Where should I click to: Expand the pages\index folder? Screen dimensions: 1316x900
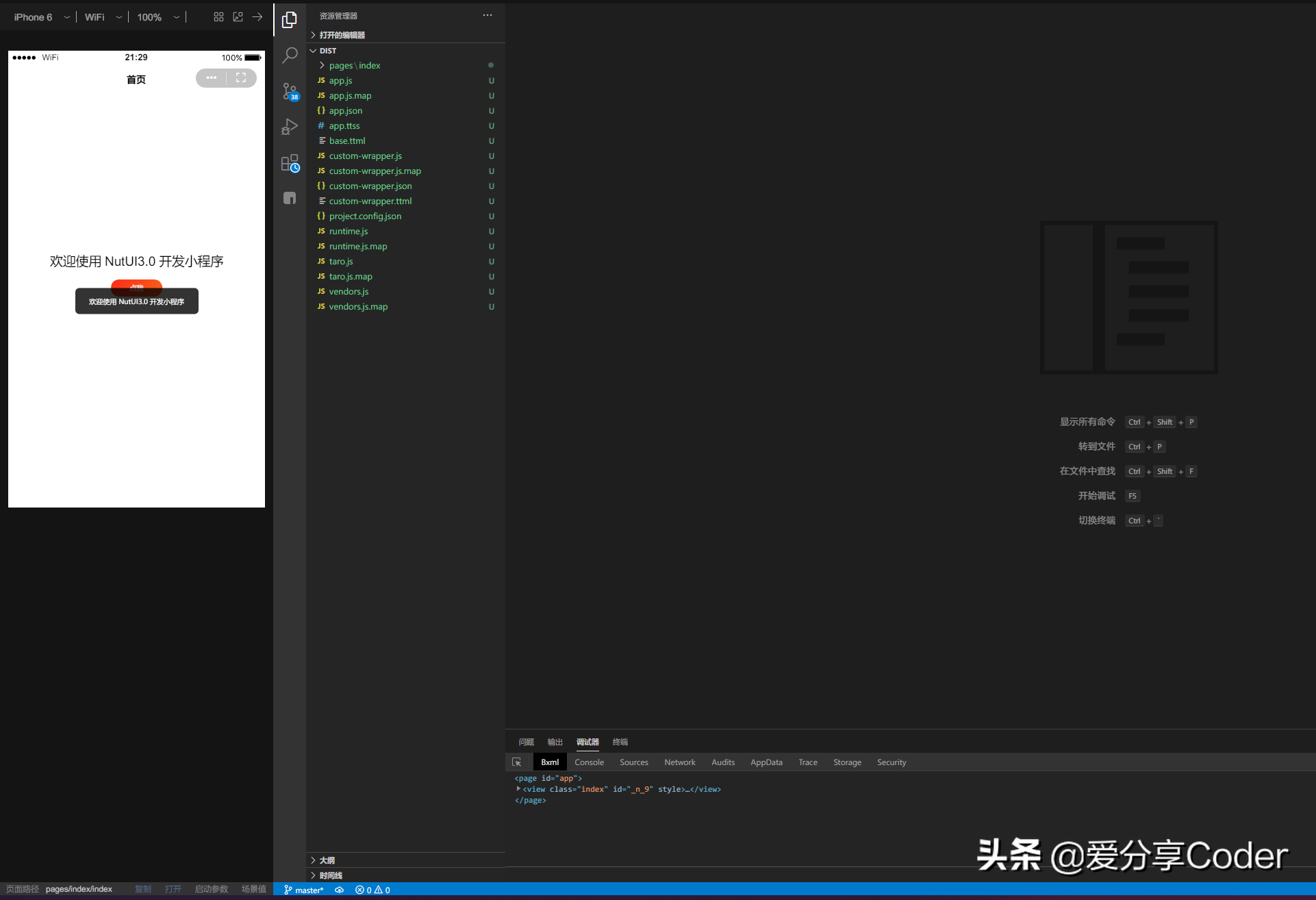tap(405, 66)
